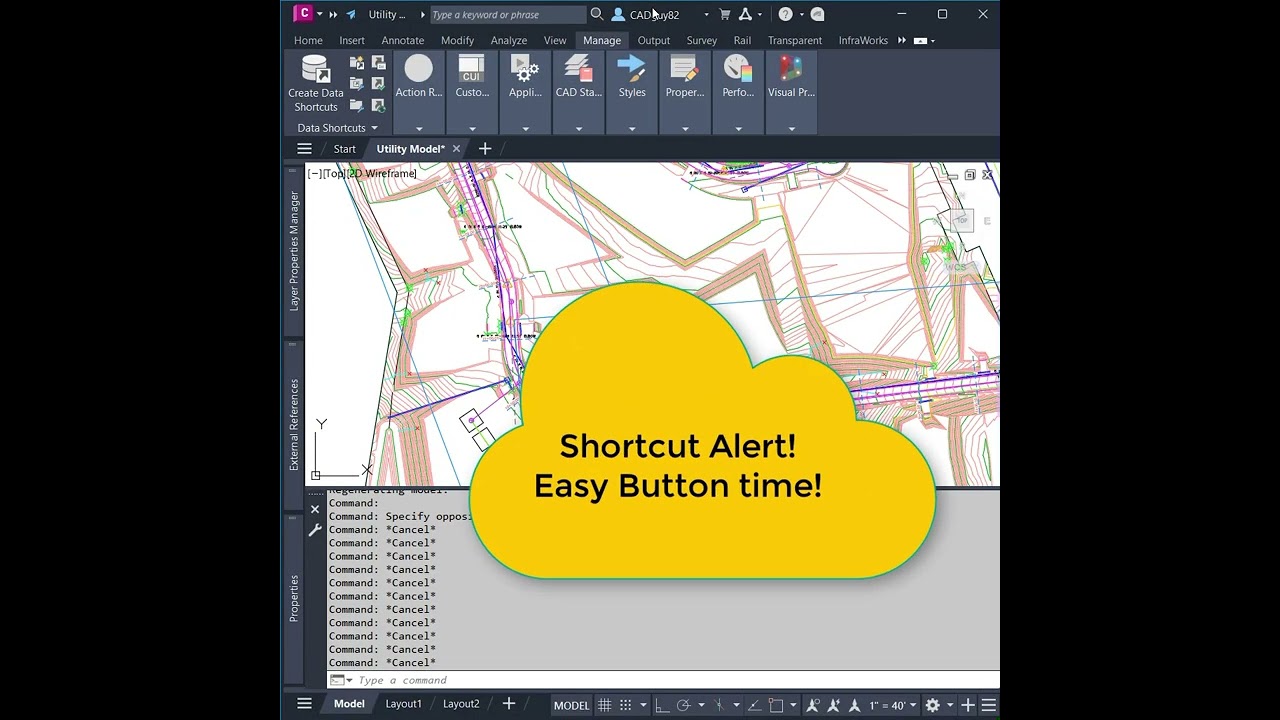Open object snap settings dropdown arrow
The height and width of the screenshot is (720, 1280).
click(x=793, y=705)
